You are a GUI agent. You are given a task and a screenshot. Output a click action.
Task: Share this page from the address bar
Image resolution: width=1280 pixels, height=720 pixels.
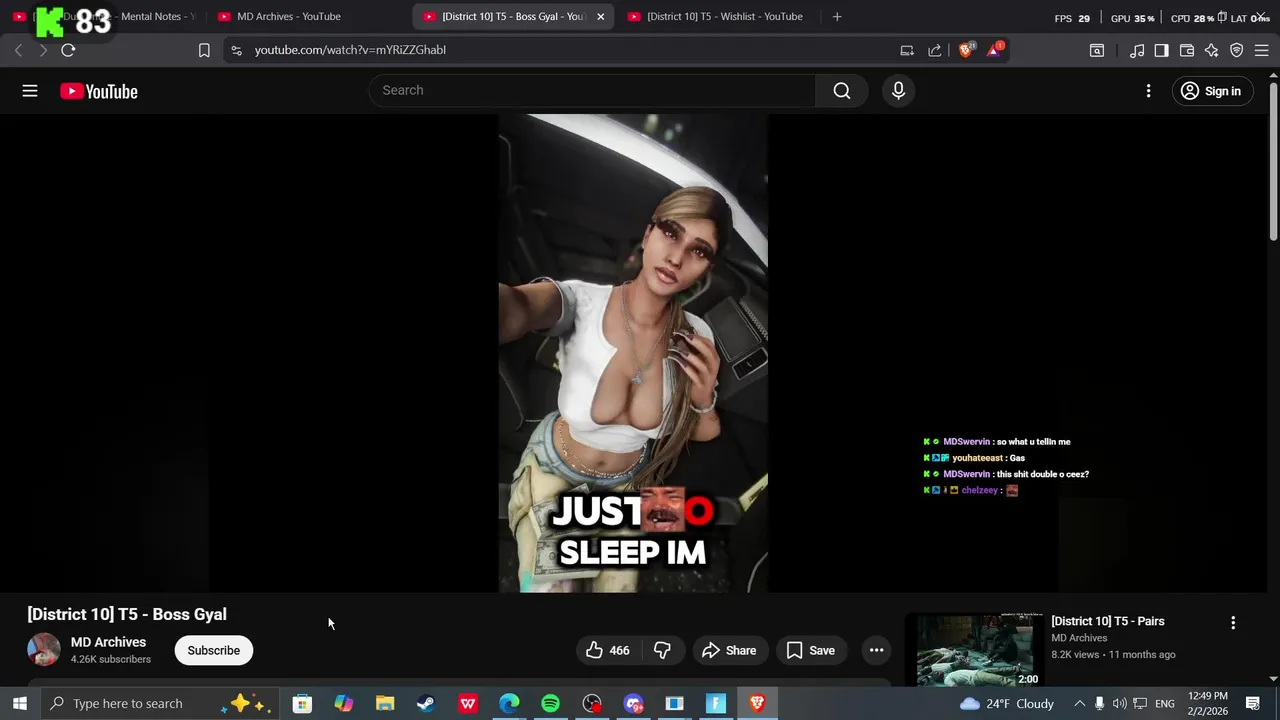pos(934,50)
